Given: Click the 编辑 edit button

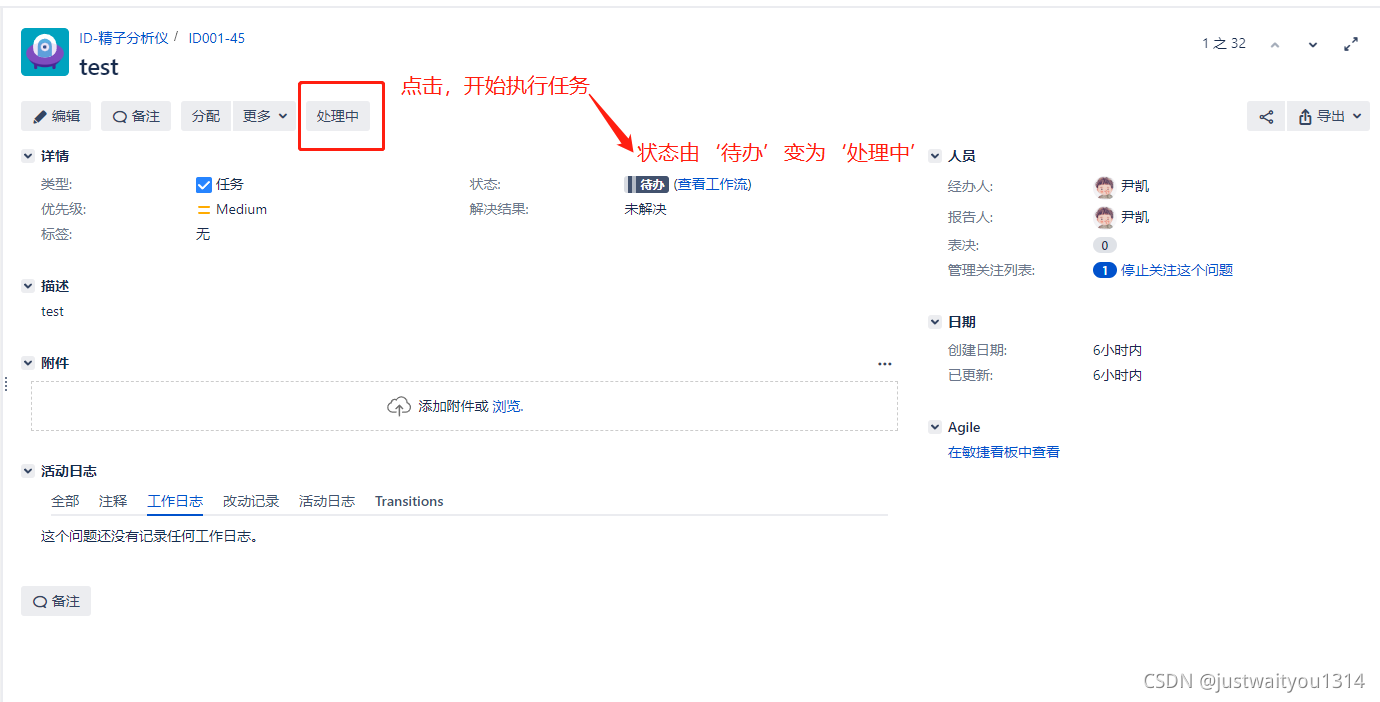Looking at the screenshot, I should pos(56,116).
